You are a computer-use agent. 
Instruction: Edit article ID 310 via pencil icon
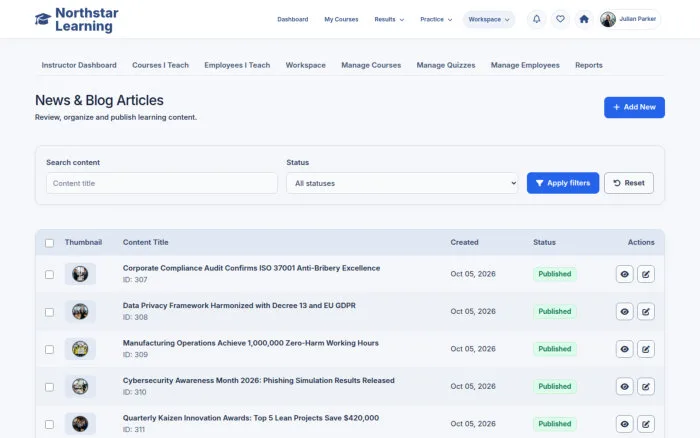646,387
